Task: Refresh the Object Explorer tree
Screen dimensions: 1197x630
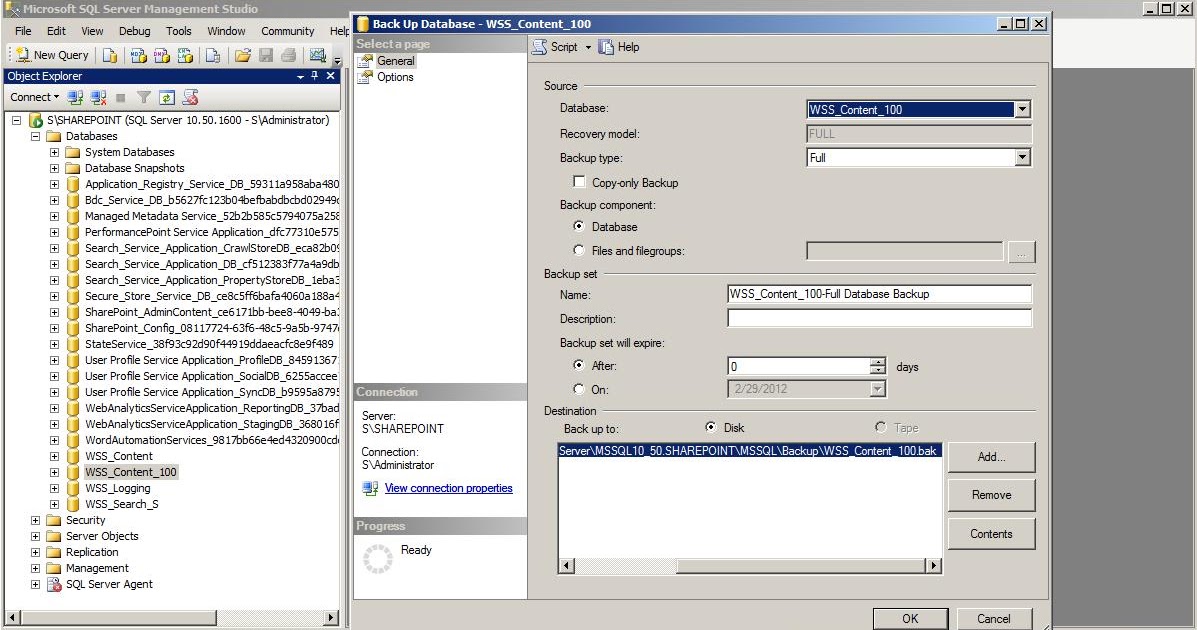Action: click(x=167, y=97)
